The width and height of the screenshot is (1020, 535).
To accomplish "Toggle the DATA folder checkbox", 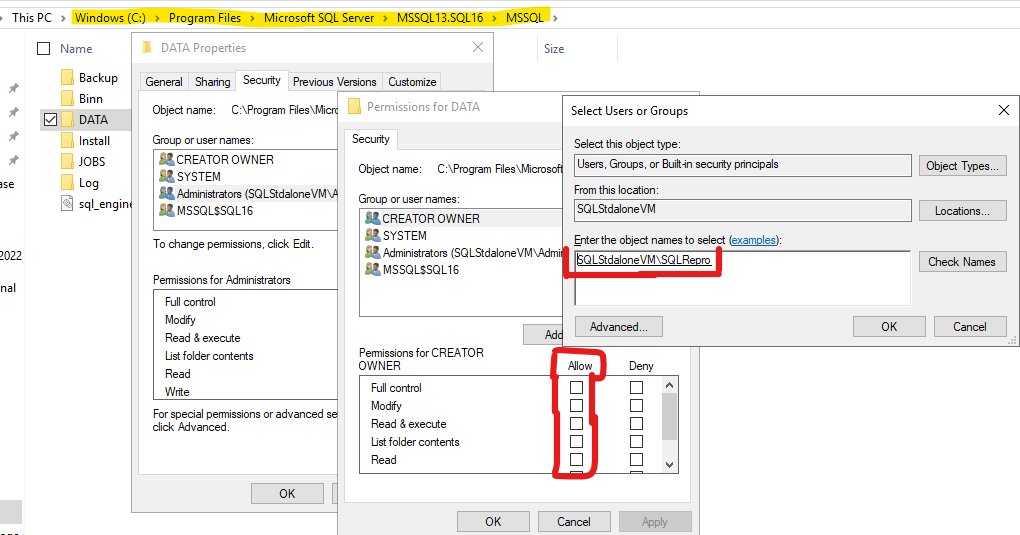I will 50,119.
